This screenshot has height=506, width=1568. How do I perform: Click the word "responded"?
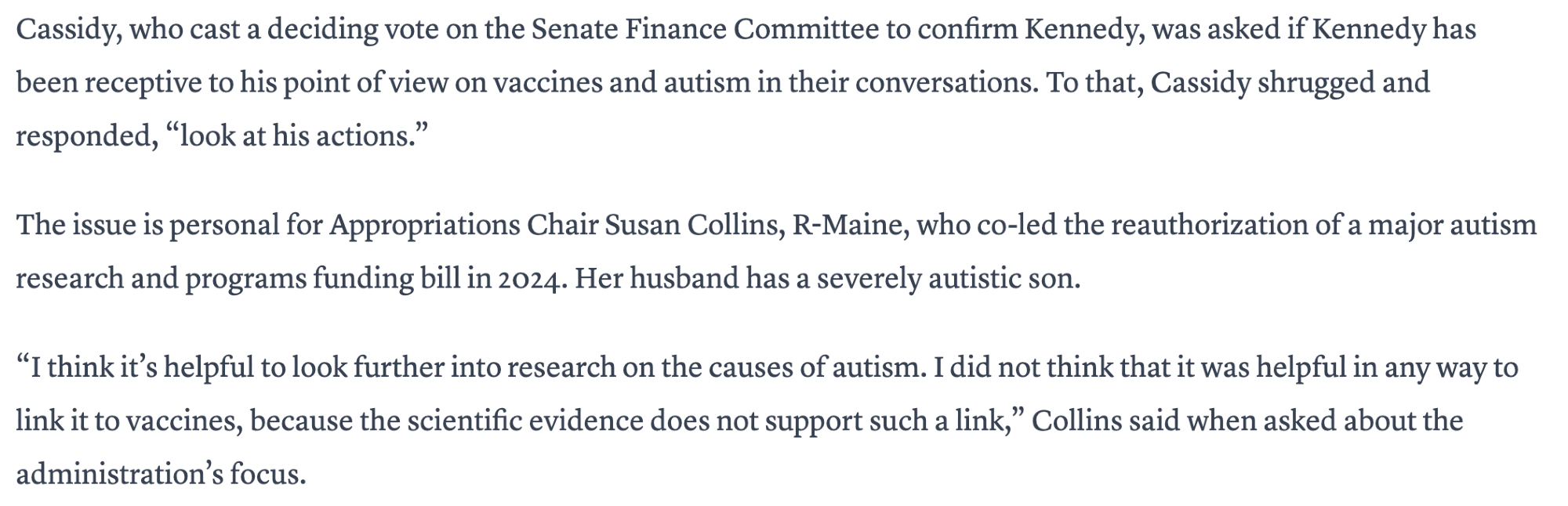82,136
